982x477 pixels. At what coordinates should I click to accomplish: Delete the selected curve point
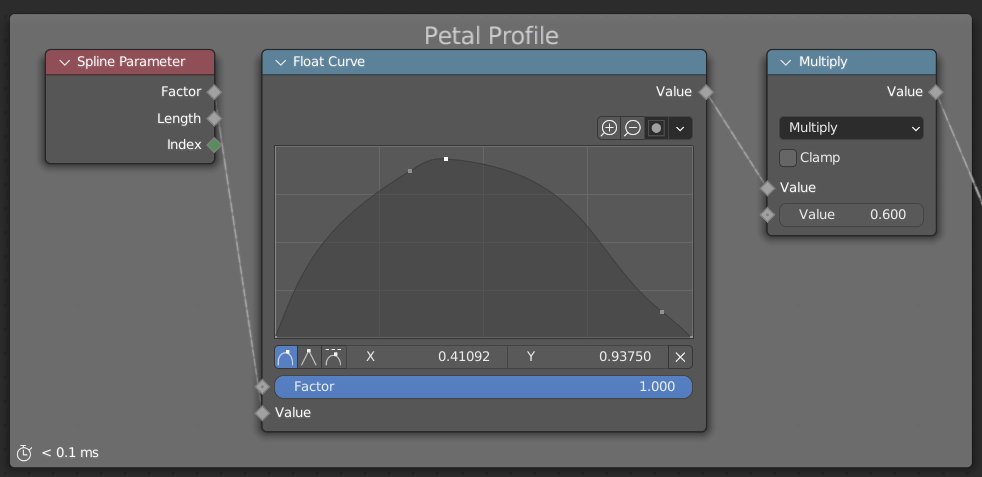pyautogui.click(x=680, y=357)
